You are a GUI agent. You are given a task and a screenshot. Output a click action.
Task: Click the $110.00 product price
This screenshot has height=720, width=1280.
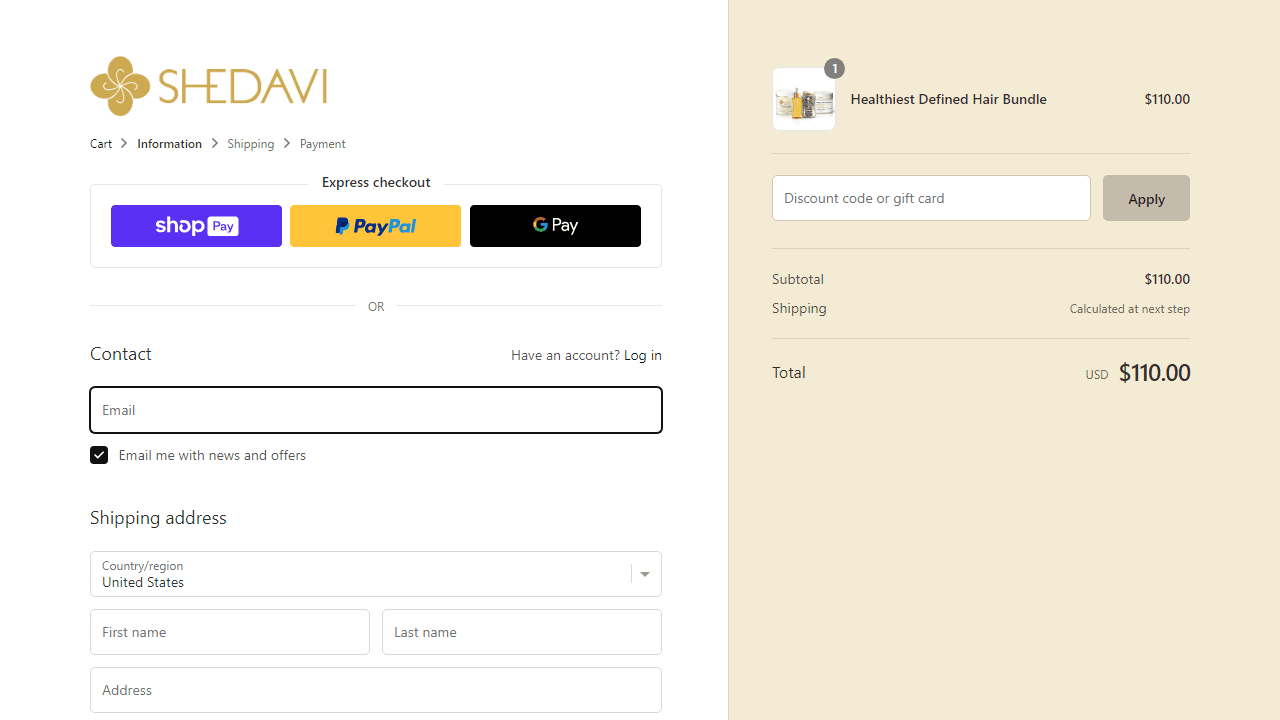click(x=1167, y=99)
